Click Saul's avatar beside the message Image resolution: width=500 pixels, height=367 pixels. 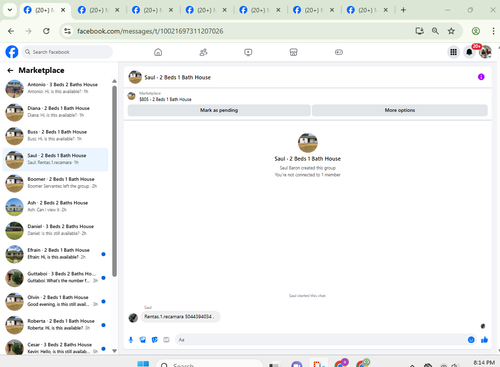(x=133, y=318)
